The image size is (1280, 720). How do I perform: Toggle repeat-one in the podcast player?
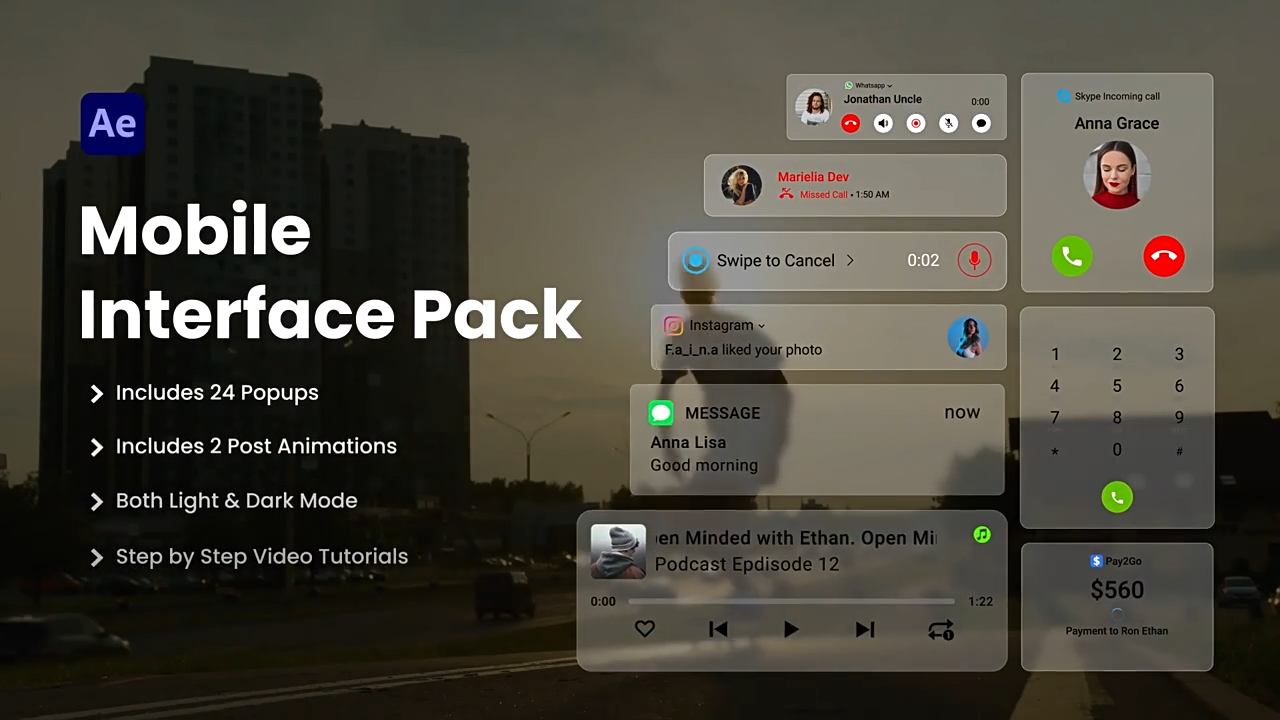(x=940, y=630)
